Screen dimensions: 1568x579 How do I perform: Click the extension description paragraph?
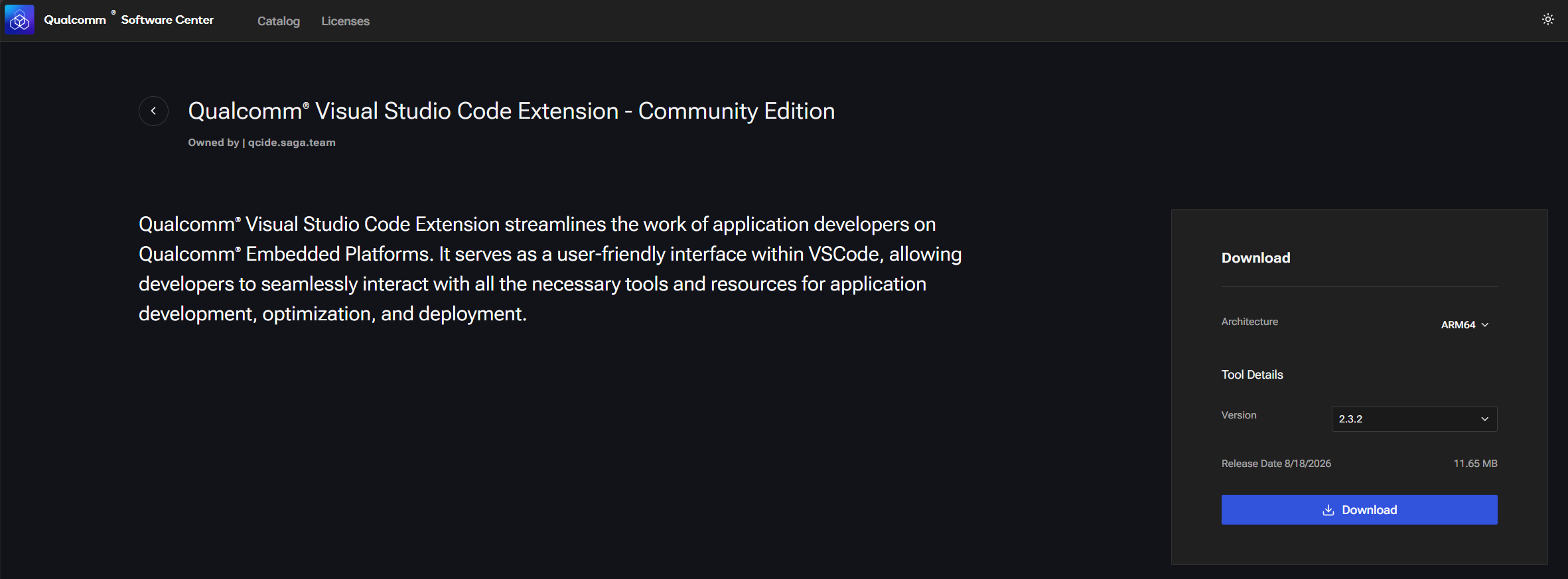550,269
